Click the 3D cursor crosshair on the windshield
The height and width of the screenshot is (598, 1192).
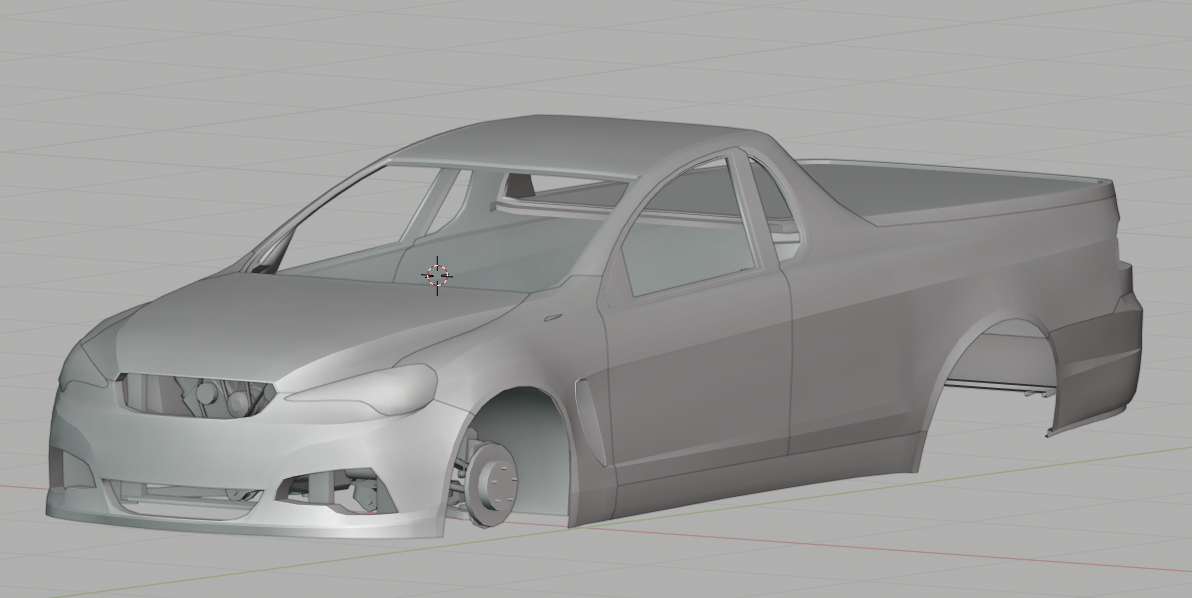tap(437, 275)
